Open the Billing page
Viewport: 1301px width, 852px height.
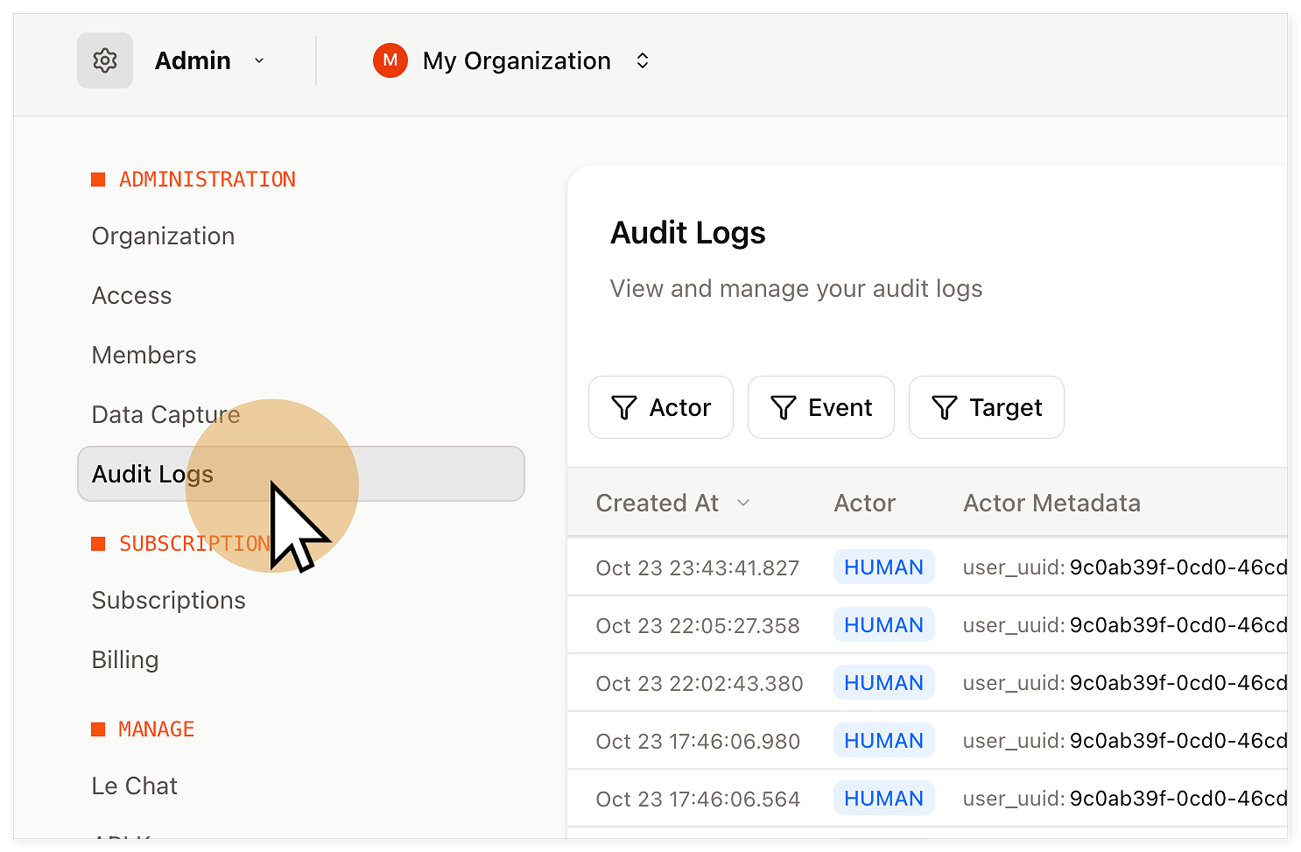(x=125, y=660)
